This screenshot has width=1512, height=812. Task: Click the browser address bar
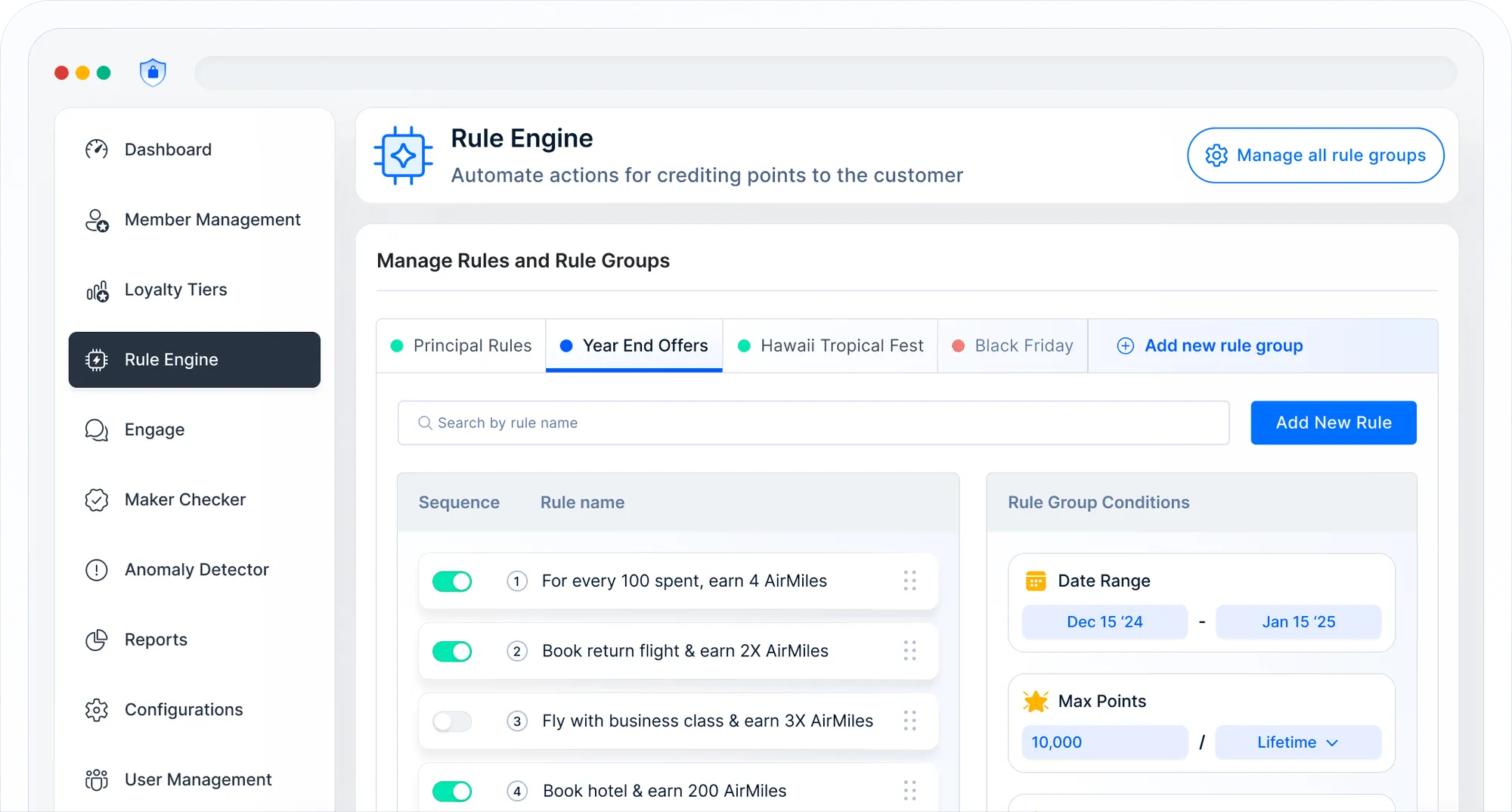(x=826, y=73)
